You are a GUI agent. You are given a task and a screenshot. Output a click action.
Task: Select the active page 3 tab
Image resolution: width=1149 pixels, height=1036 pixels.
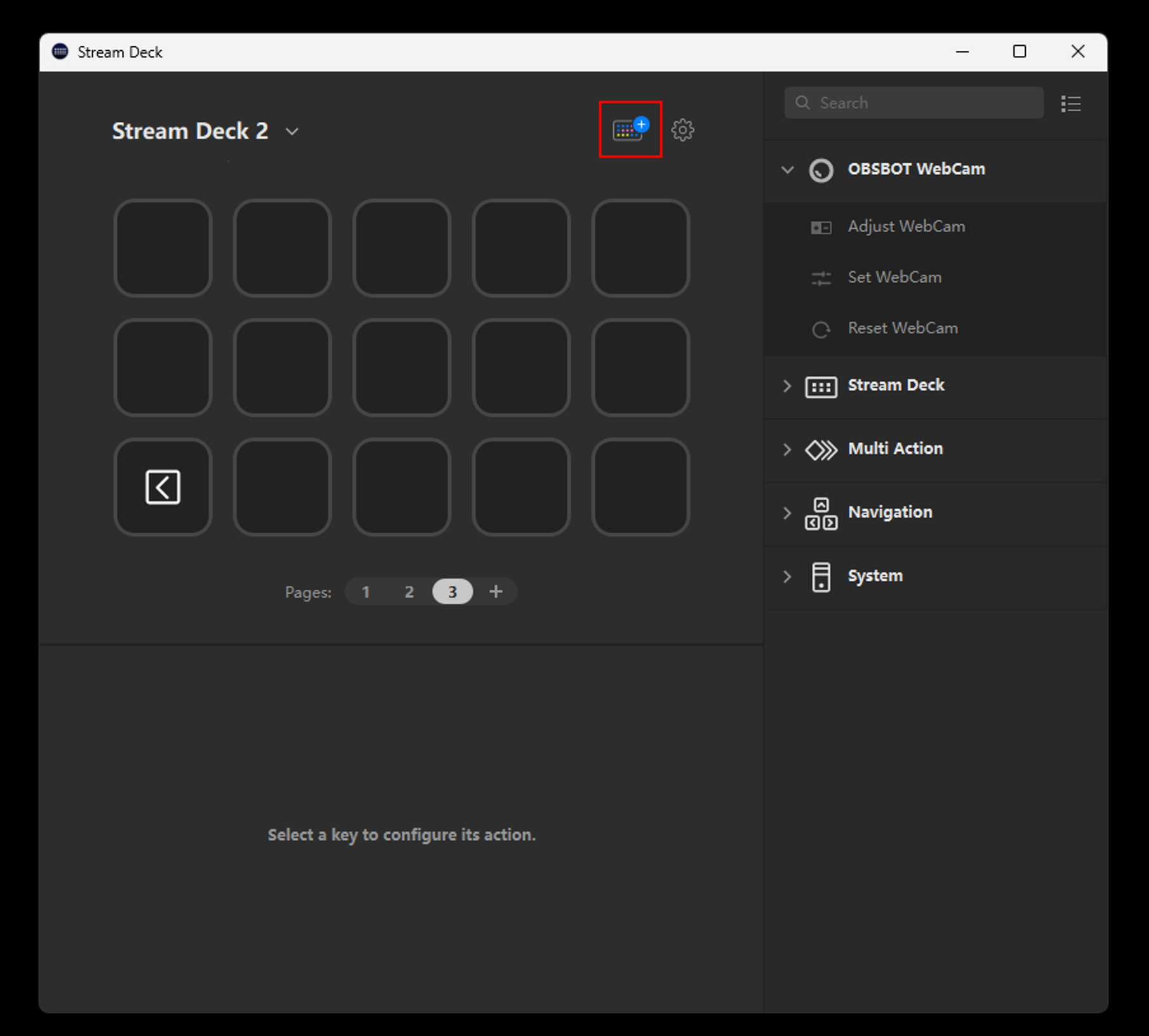pos(453,592)
